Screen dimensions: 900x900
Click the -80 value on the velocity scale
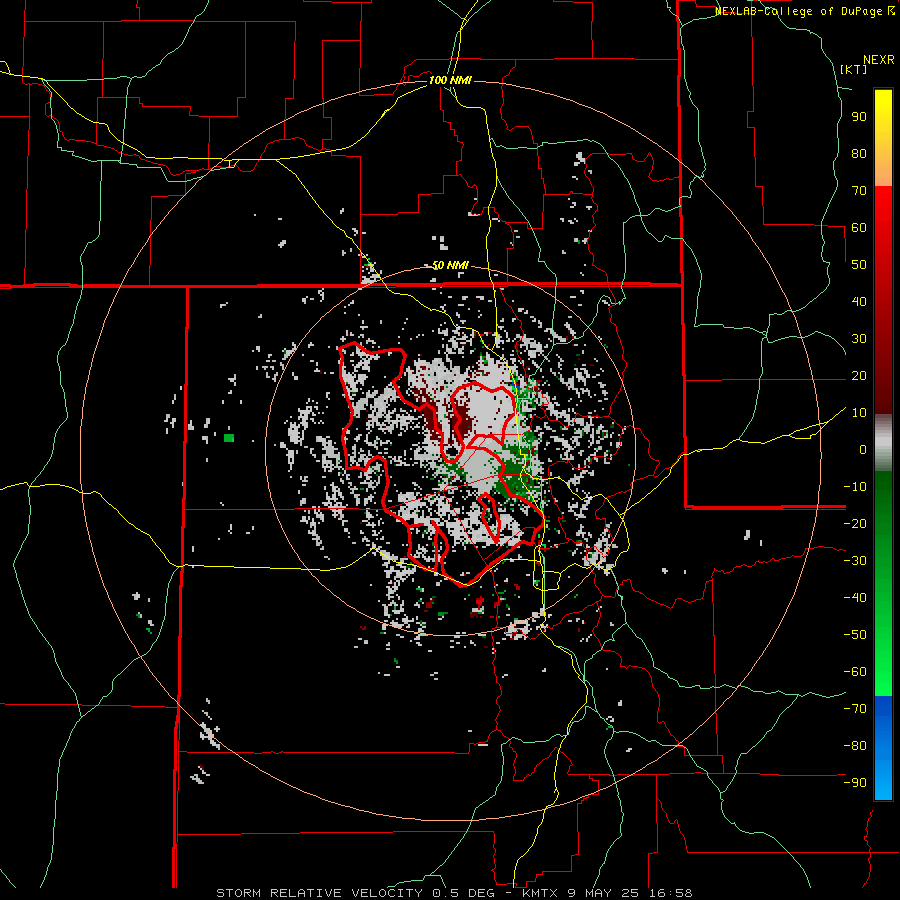pyautogui.click(x=855, y=746)
